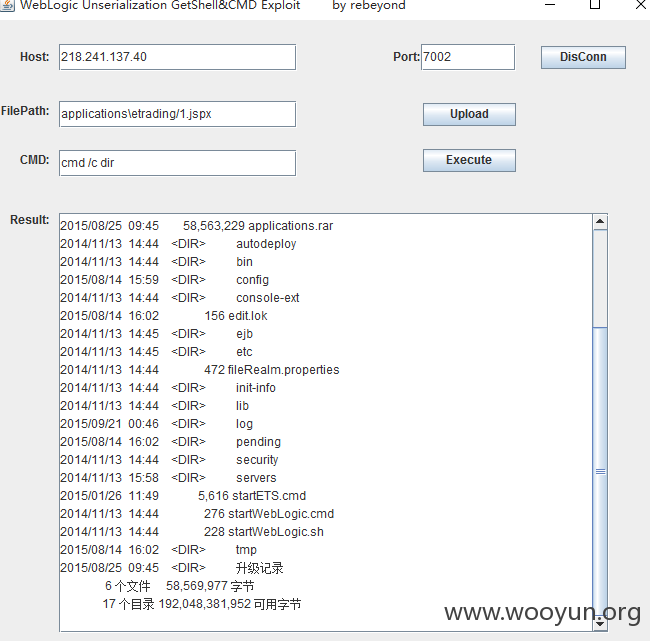This screenshot has height=641, width=650.
Task: Click the result scrollbar down arrow
Action: tap(600, 623)
